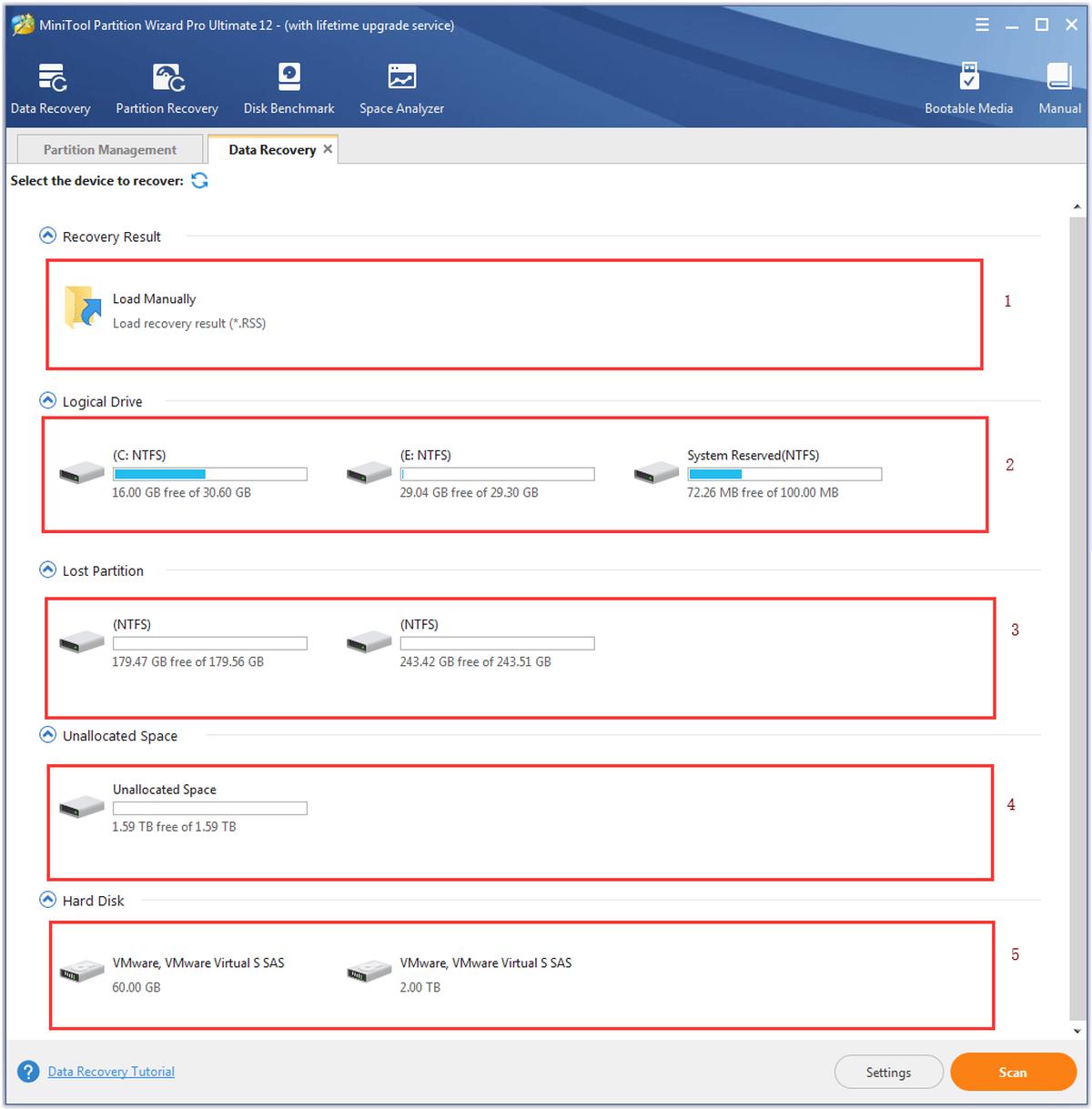The image size is (1092, 1109).
Task: Collapse the Unallocated Space section
Action: (x=48, y=734)
